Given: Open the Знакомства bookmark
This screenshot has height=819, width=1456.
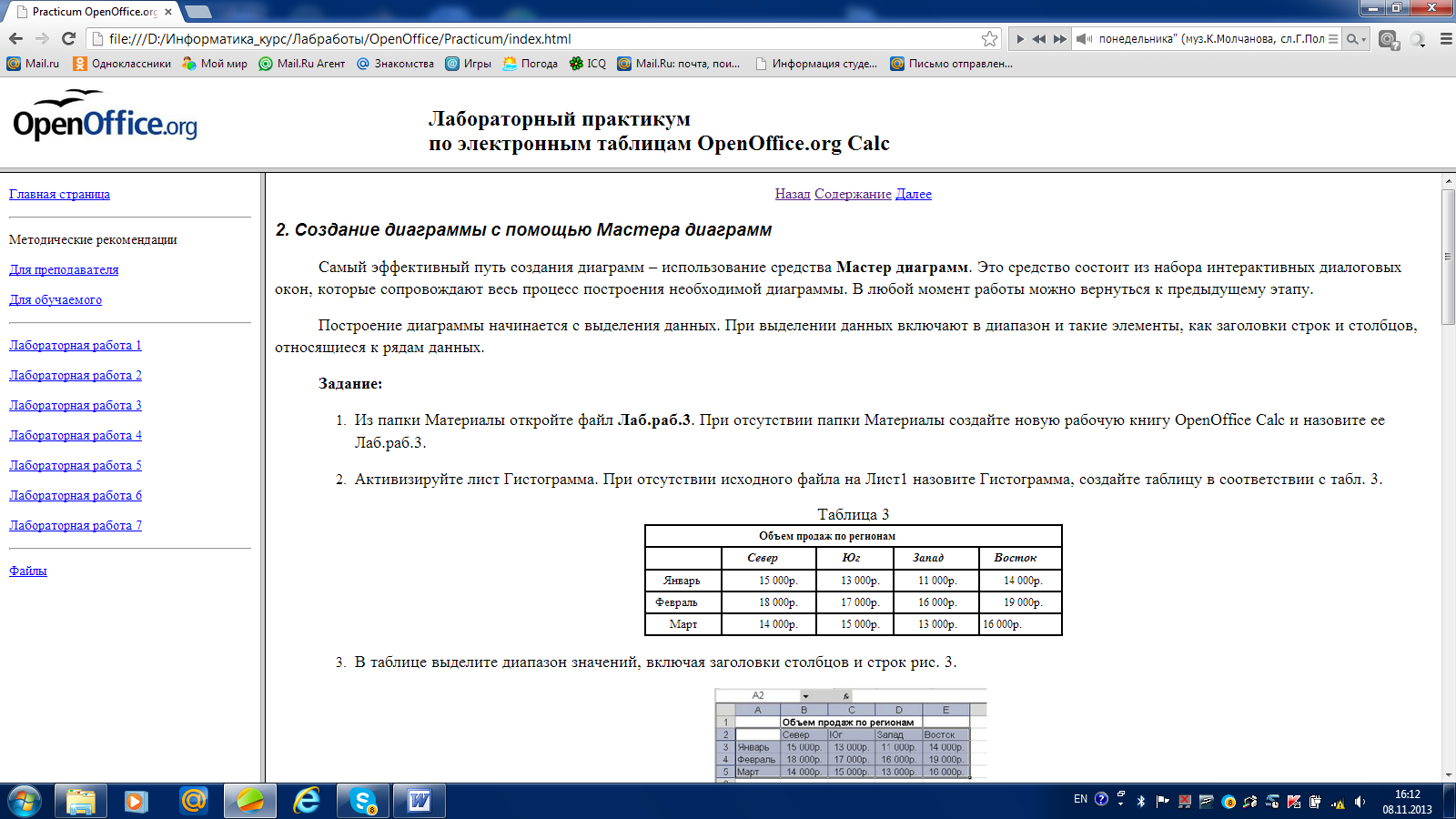Looking at the screenshot, I should [395, 64].
